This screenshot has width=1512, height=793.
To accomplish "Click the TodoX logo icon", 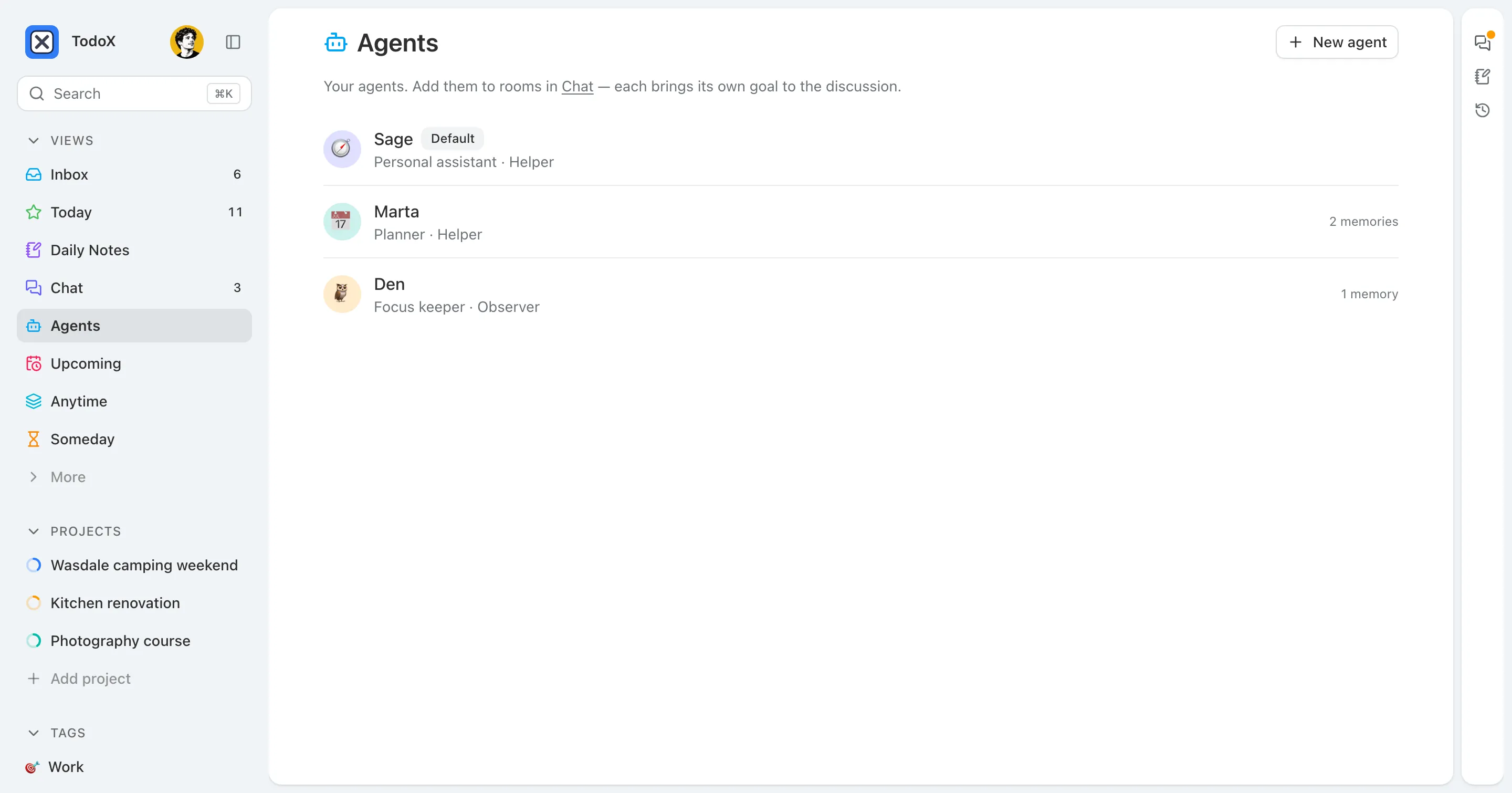I will pos(41,41).
